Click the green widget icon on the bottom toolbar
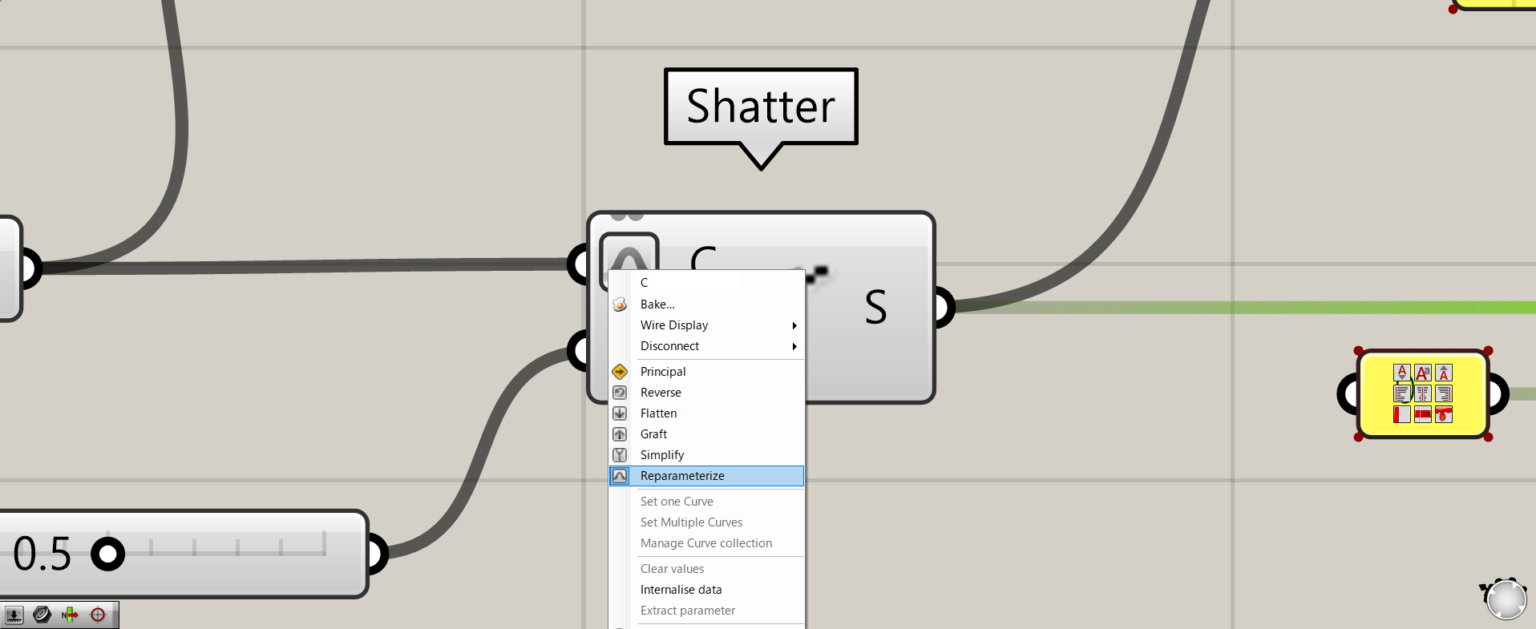Screen dimensions: 1536x629 [x=70, y=614]
